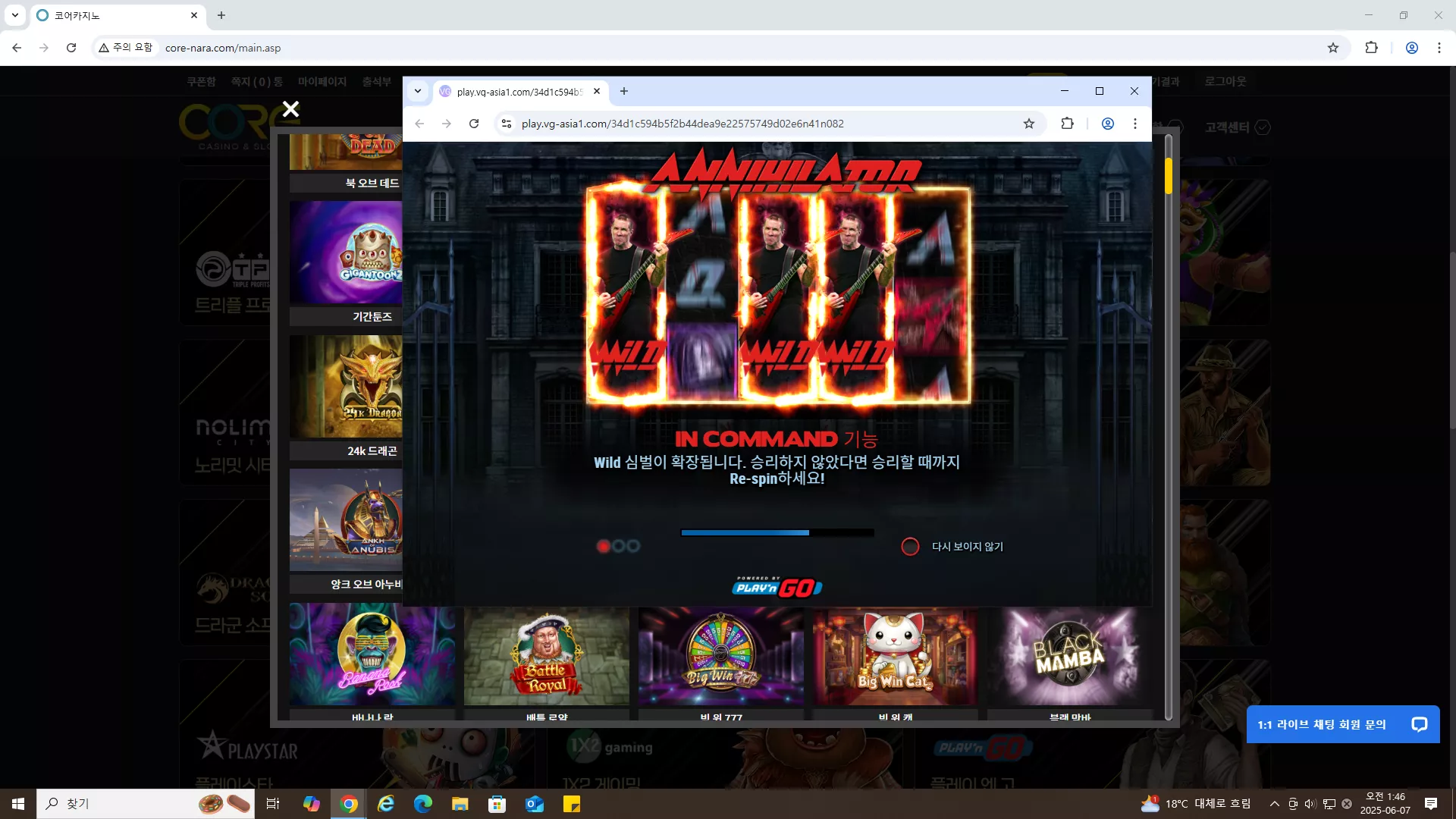Open extensions in the main Chrome window

tap(1371, 48)
